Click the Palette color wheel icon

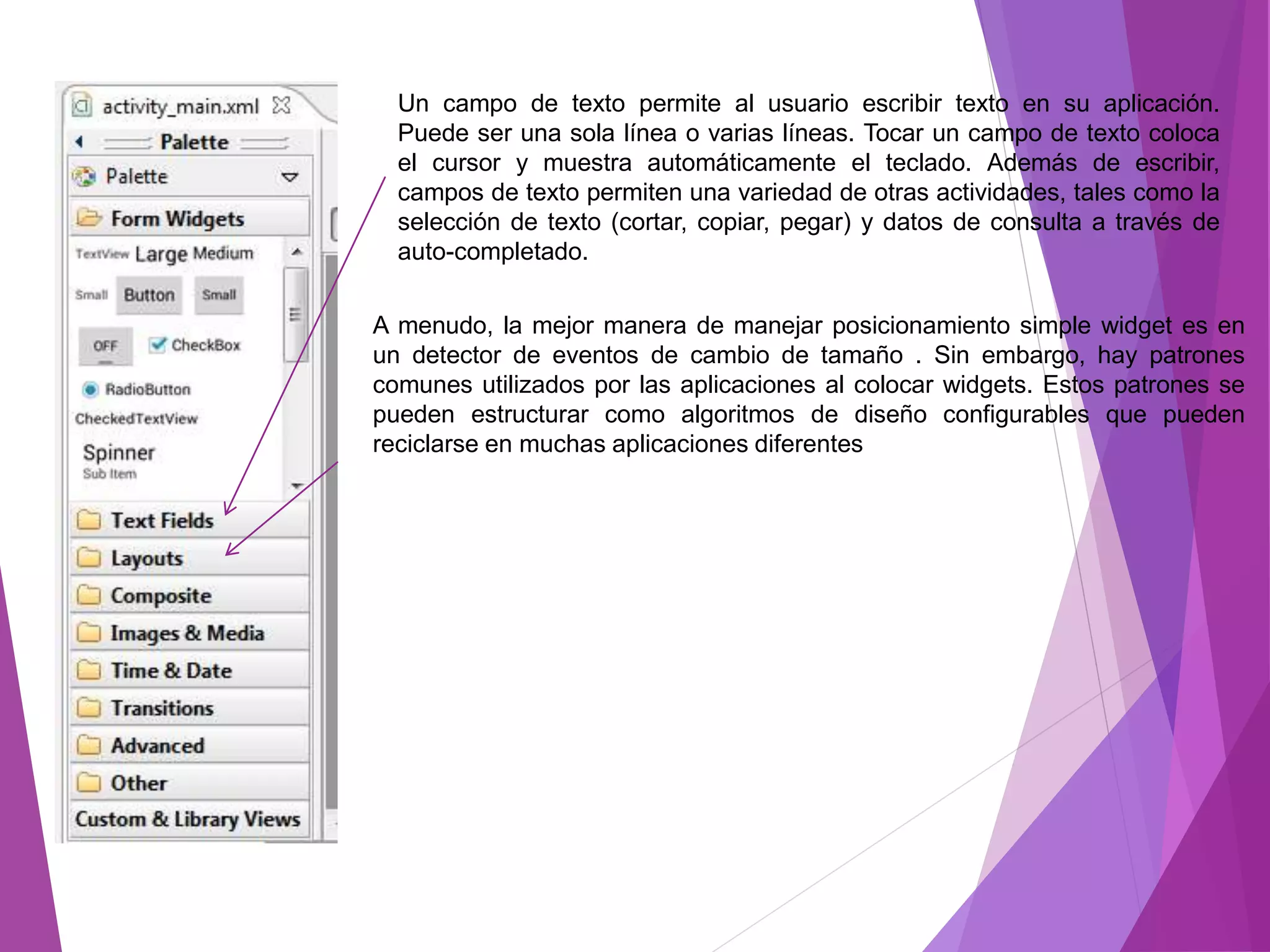(x=84, y=177)
